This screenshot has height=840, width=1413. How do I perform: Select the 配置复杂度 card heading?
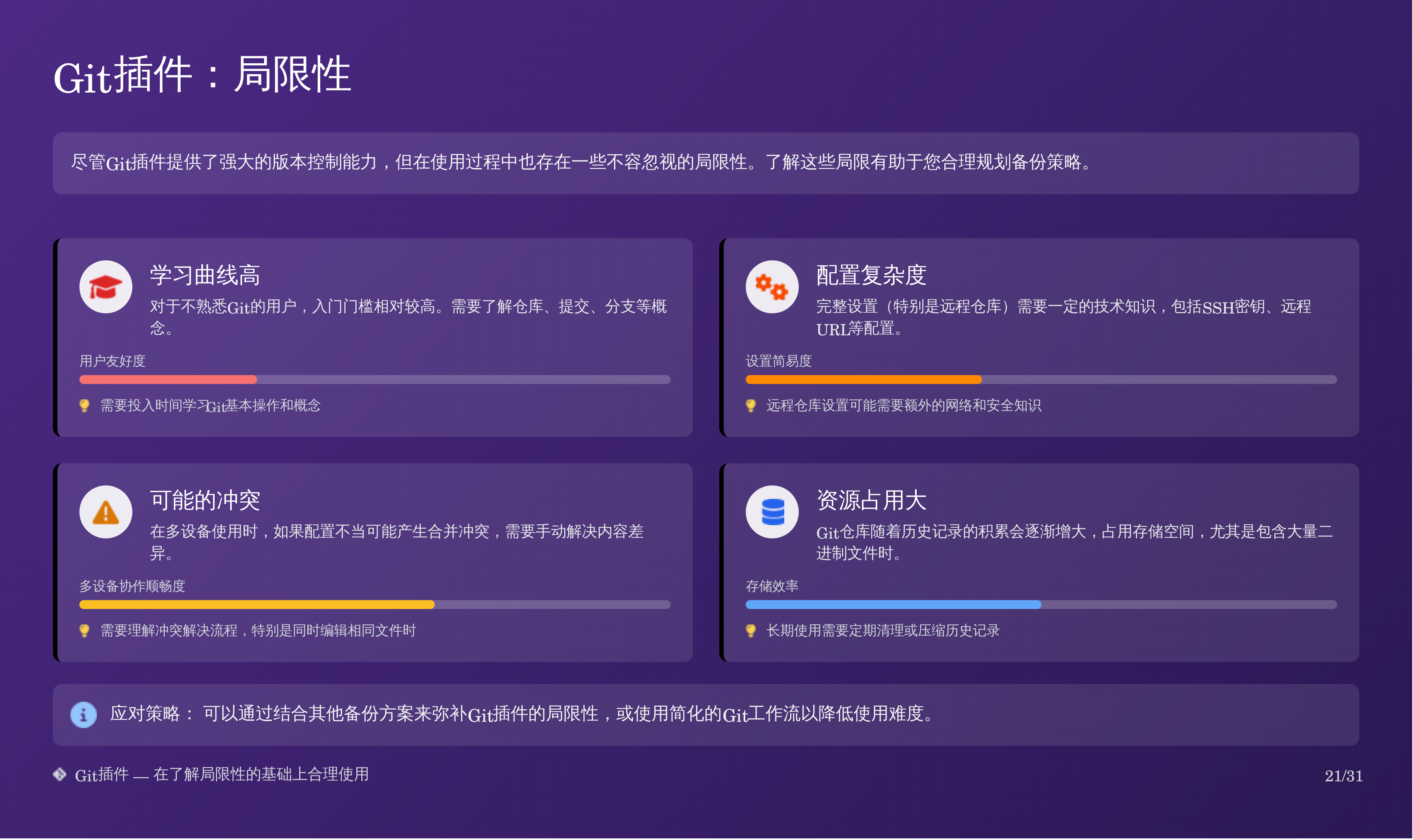tap(871, 276)
